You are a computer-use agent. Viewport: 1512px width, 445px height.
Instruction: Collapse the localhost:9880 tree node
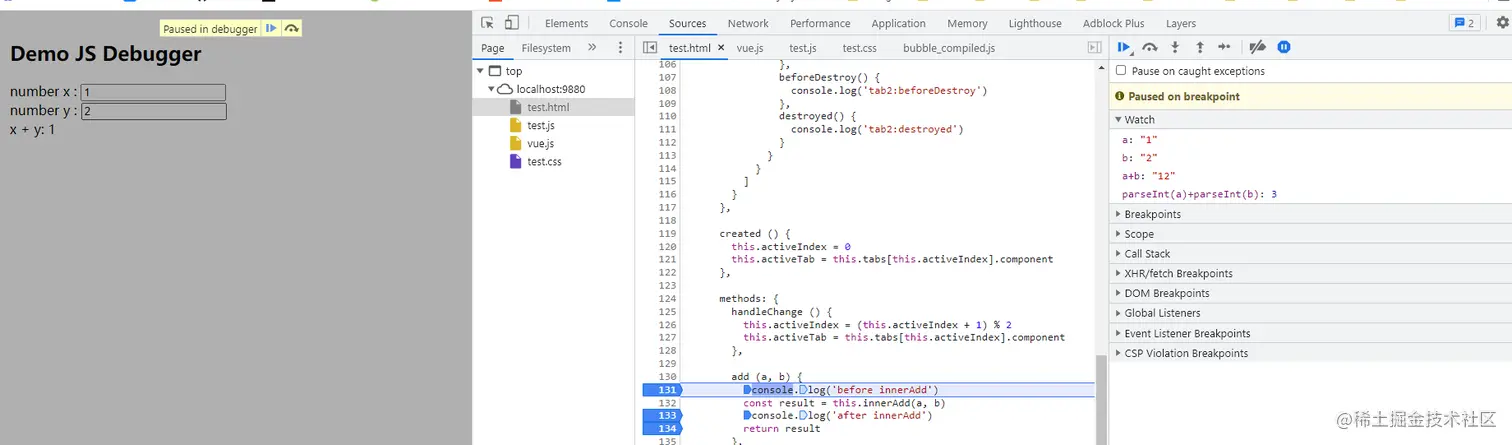[491, 89]
